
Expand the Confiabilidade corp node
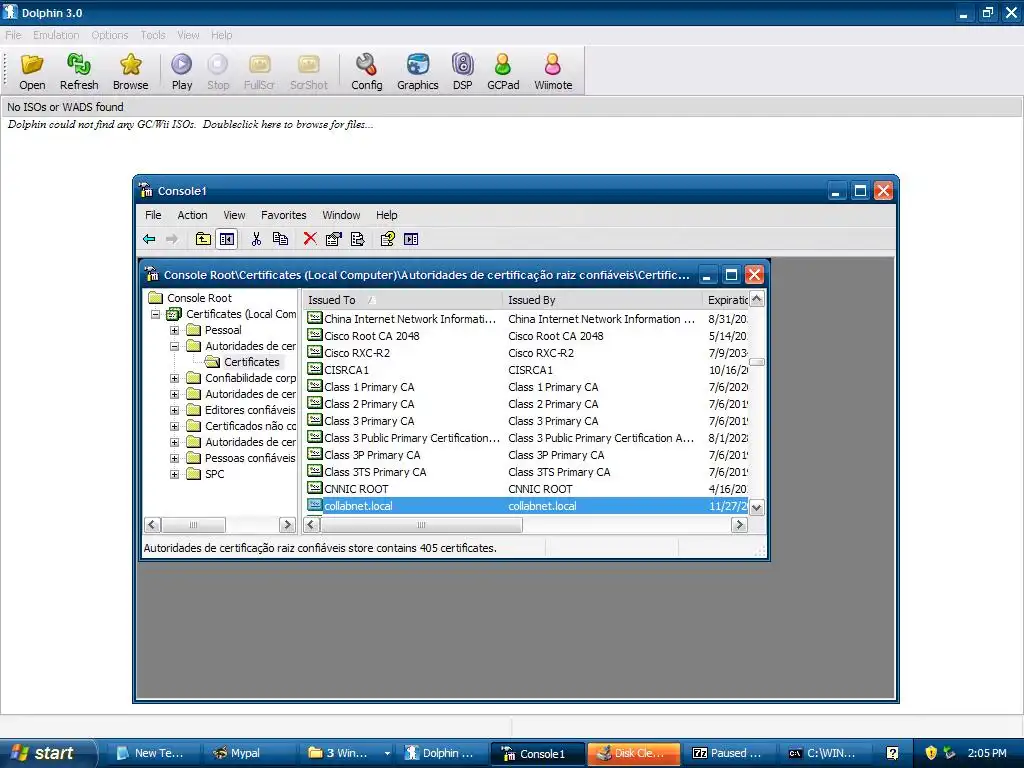174,378
